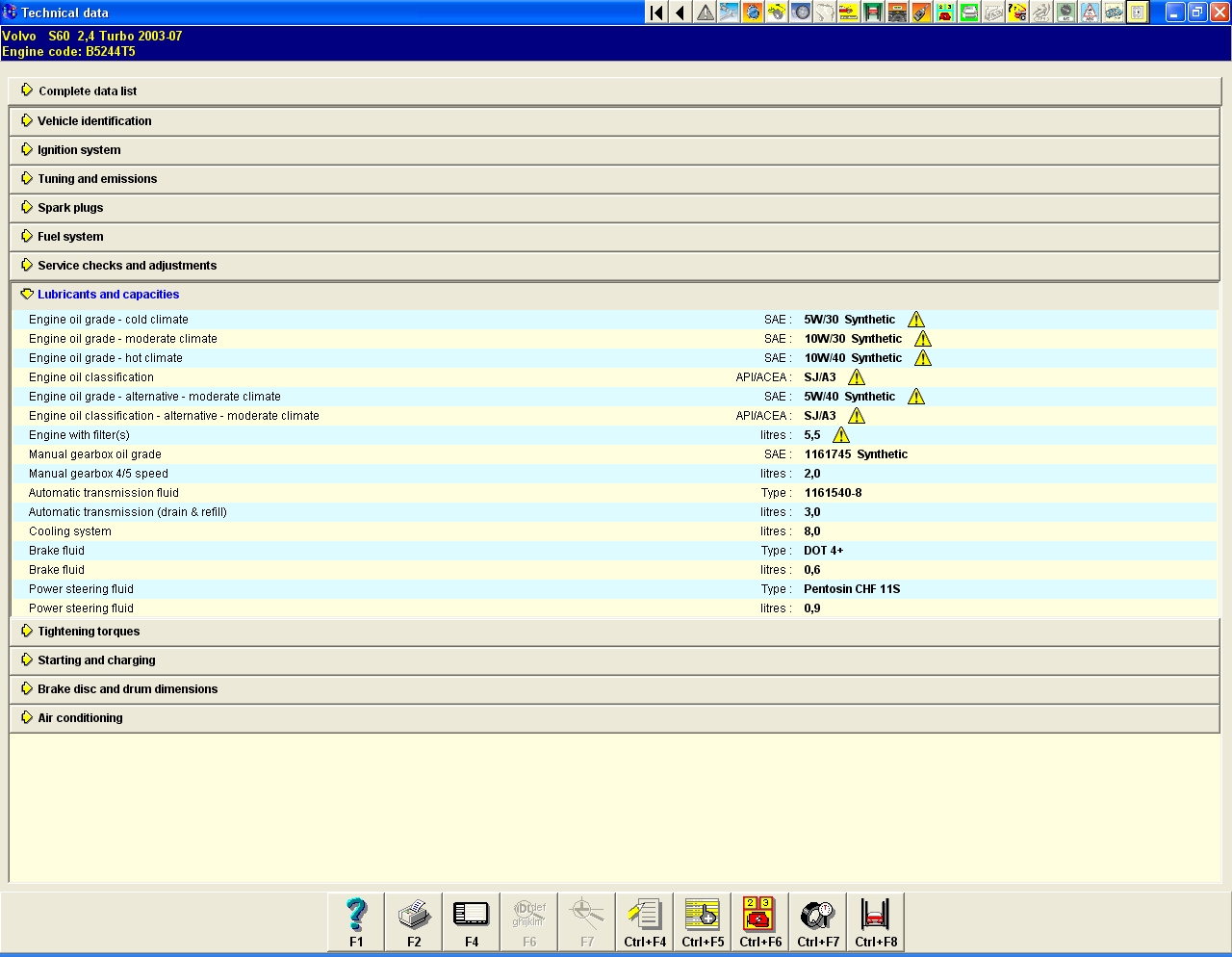Click warning icon for cold climate oil grade
Screen dimensions: 1232x957
(x=916, y=320)
